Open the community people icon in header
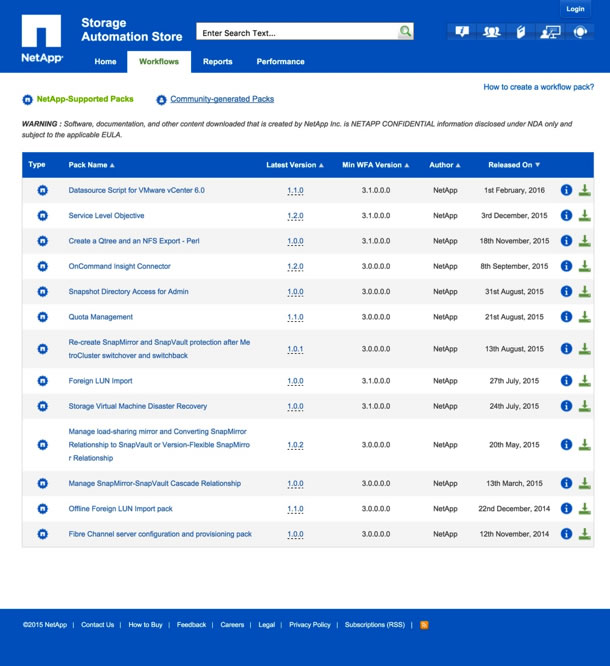Screen dimensions: 610x666 click(491, 32)
